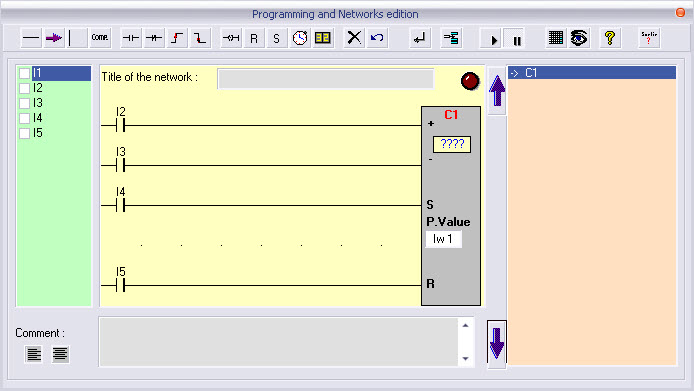Viewport: 694px width, 391px height.
Task: Click comment scrollbar down arrow
Action: 466,358
